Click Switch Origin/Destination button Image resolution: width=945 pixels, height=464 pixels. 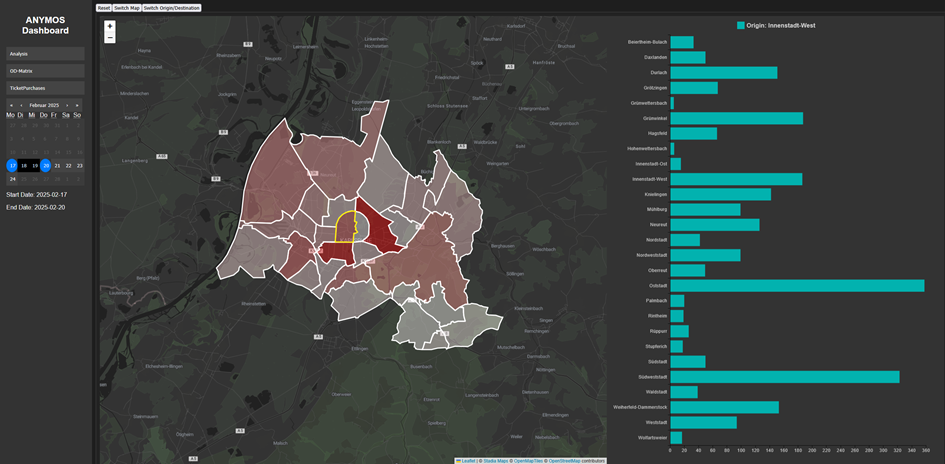tap(172, 8)
